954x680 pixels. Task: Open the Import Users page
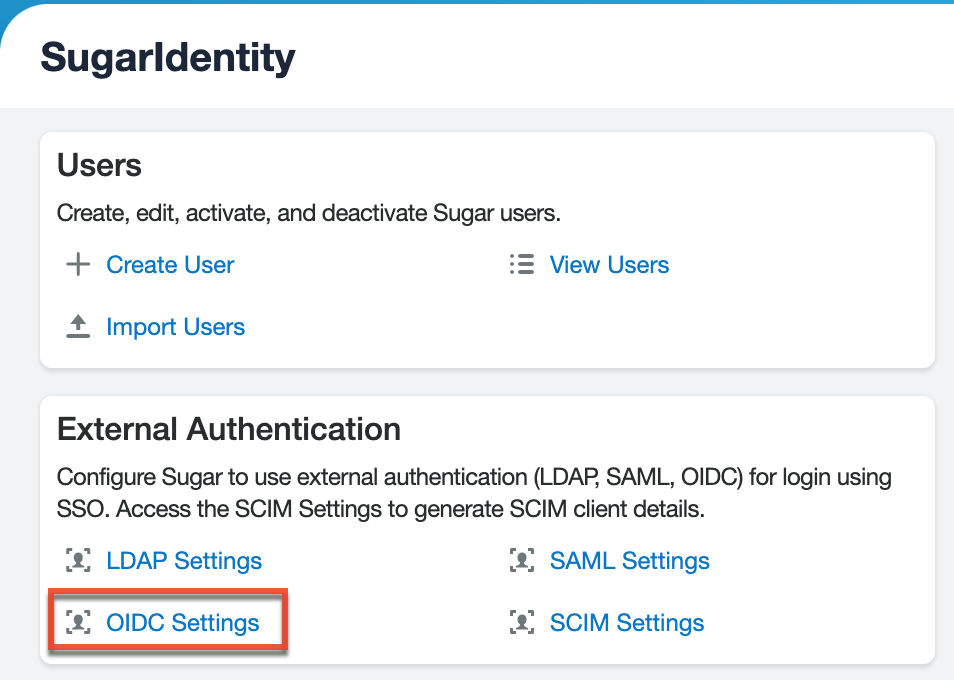coord(175,326)
